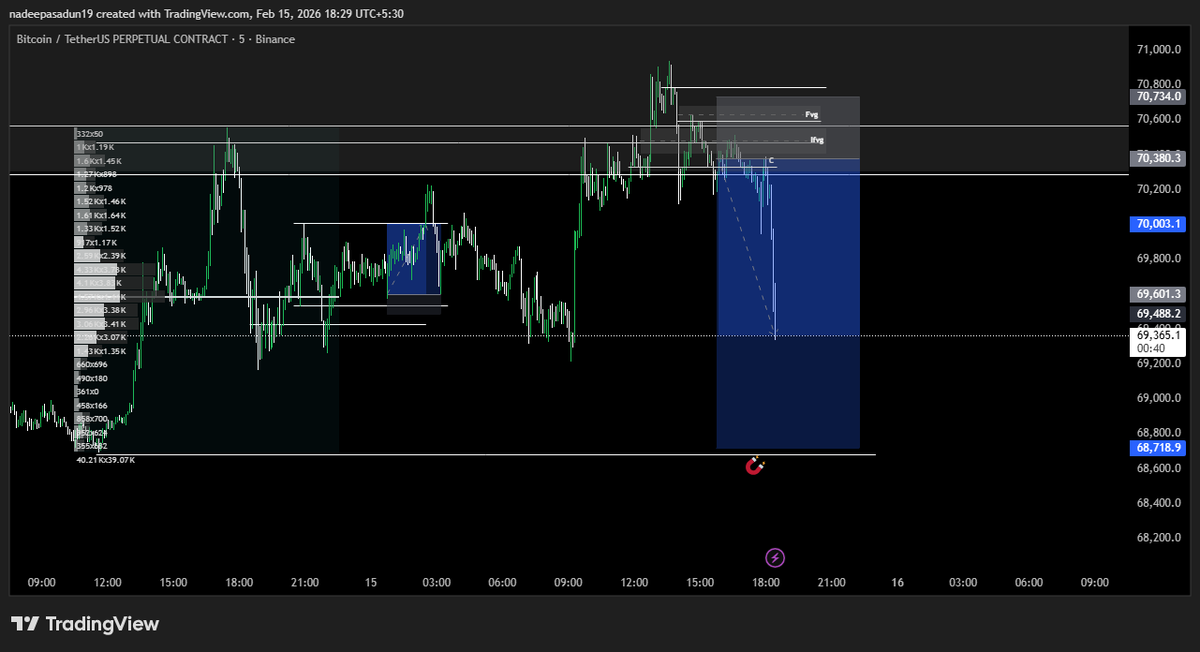Click the 1.52Kx1.46K volume profile row

click(100, 202)
